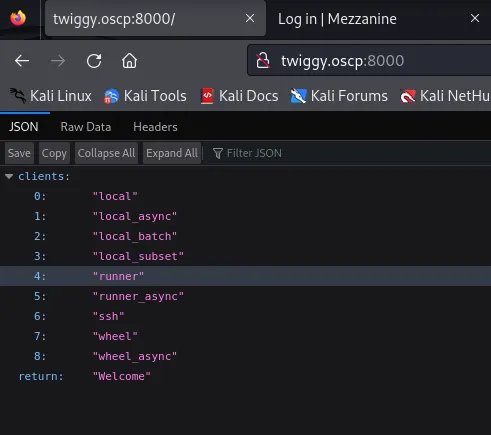Switch to the Headers tab
Image resolution: width=491 pixels, height=435 pixels.
[x=155, y=127]
